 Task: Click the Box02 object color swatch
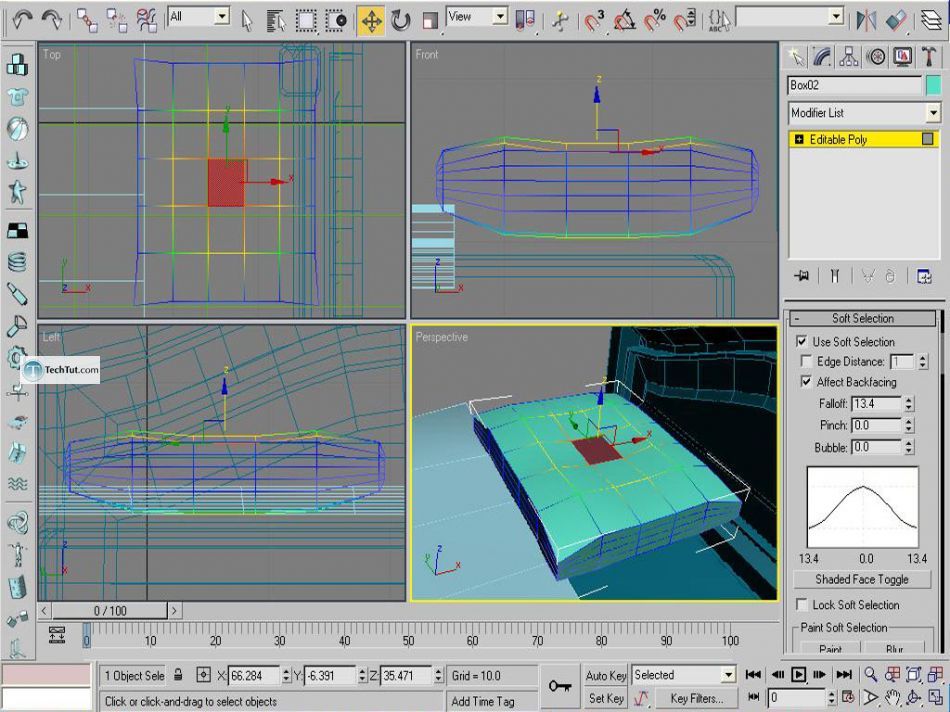(x=933, y=85)
